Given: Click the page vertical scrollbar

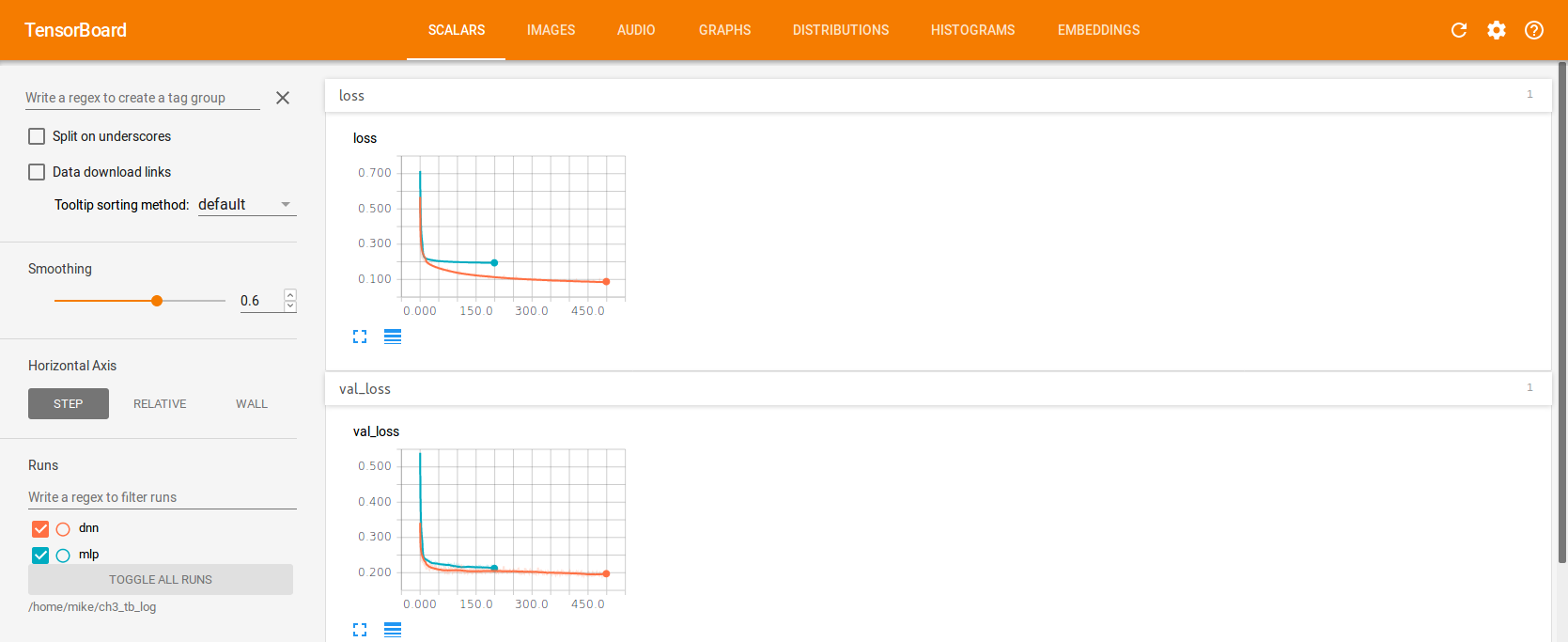Looking at the screenshot, I should [x=1562, y=312].
